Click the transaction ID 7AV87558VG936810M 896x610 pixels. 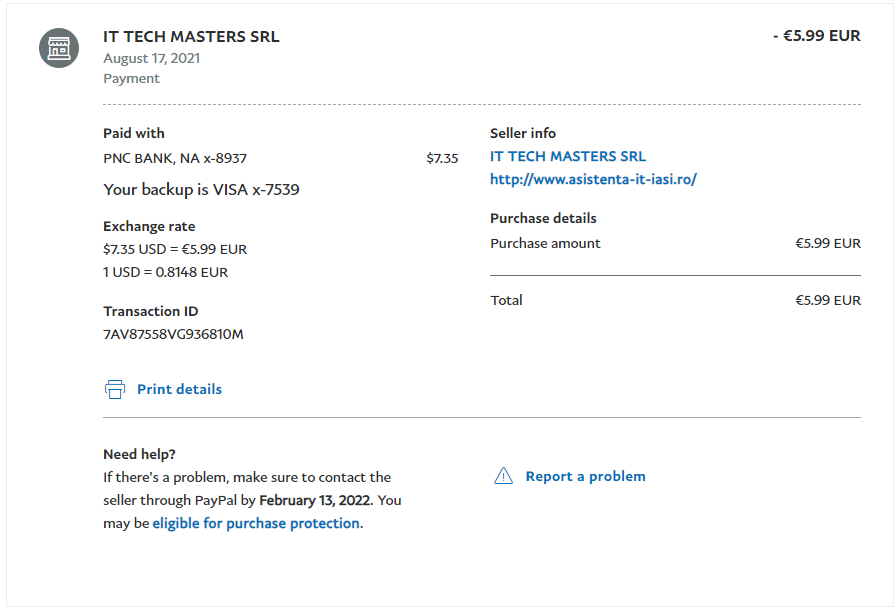tap(173, 334)
